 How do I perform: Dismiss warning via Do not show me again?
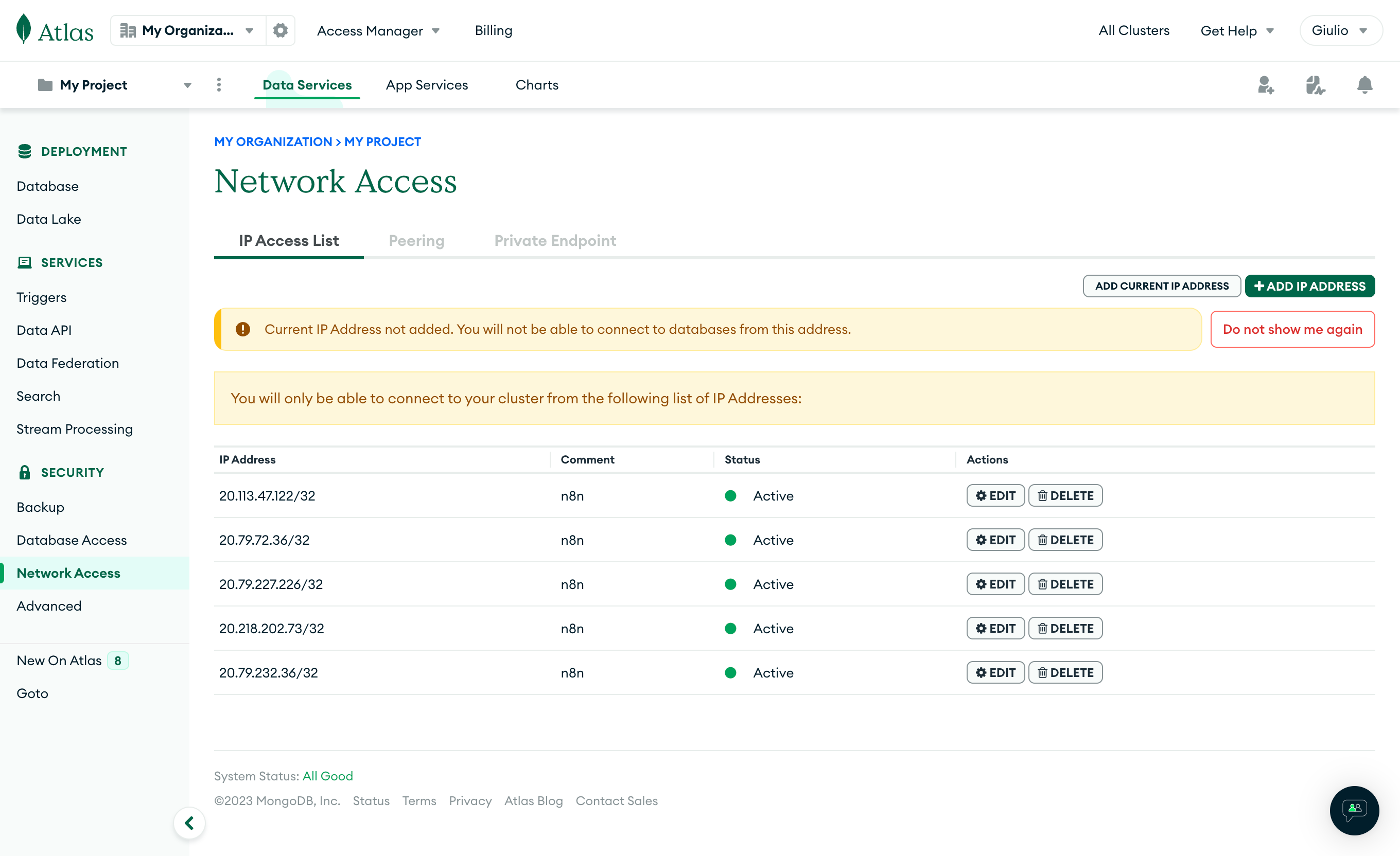(x=1292, y=329)
